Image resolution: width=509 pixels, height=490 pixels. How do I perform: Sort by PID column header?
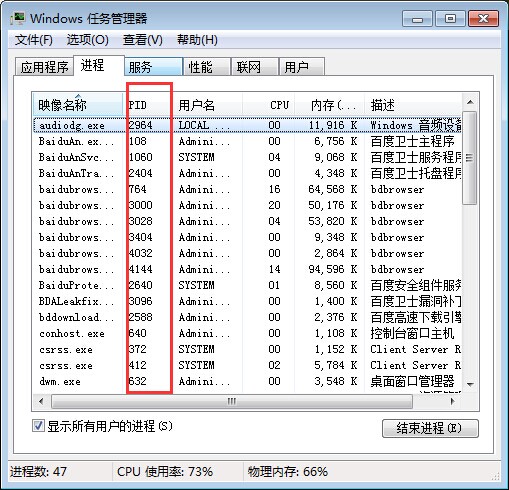pos(150,105)
